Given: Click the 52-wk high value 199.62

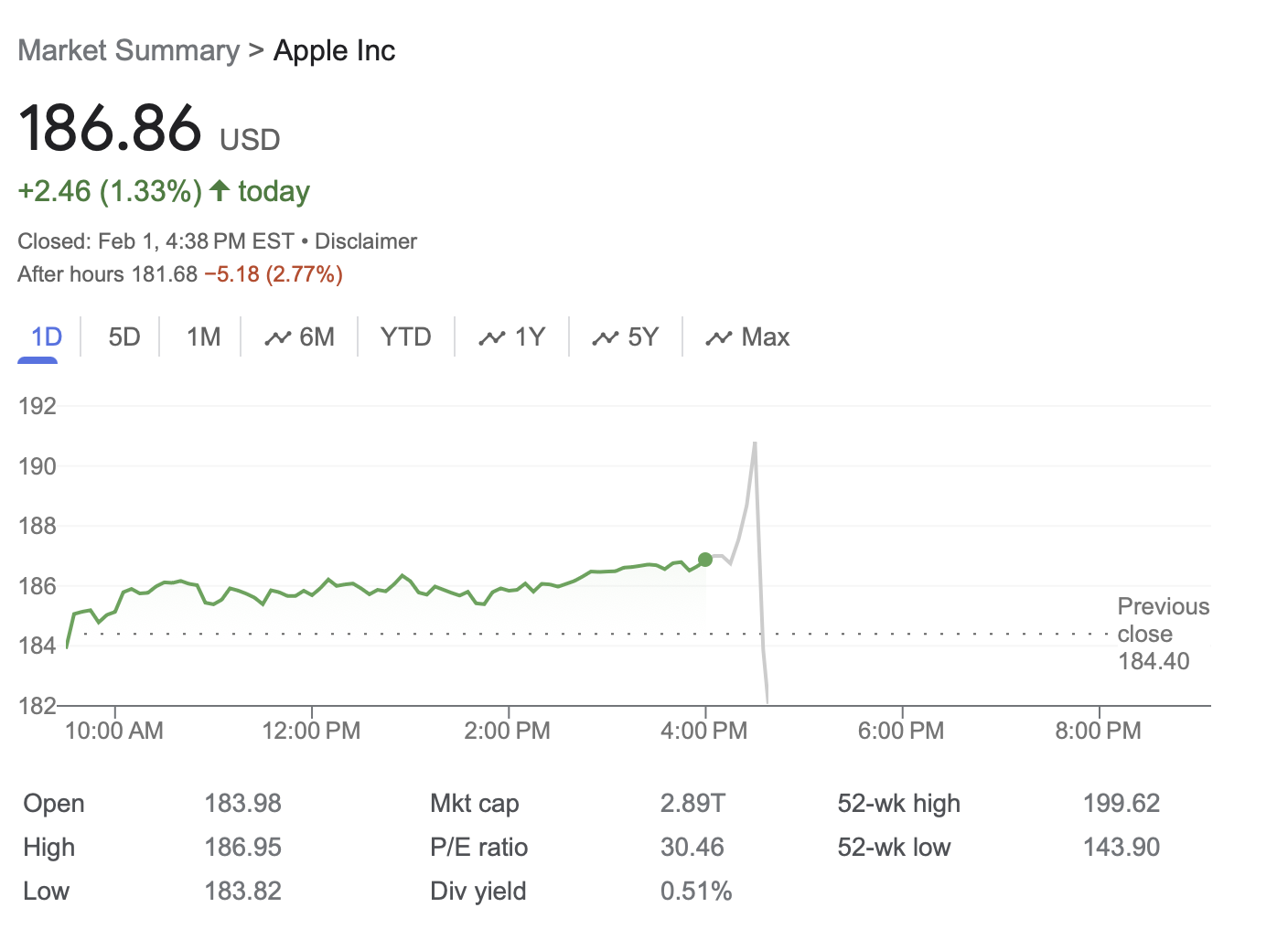Looking at the screenshot, I should (x=1122, y=804).
